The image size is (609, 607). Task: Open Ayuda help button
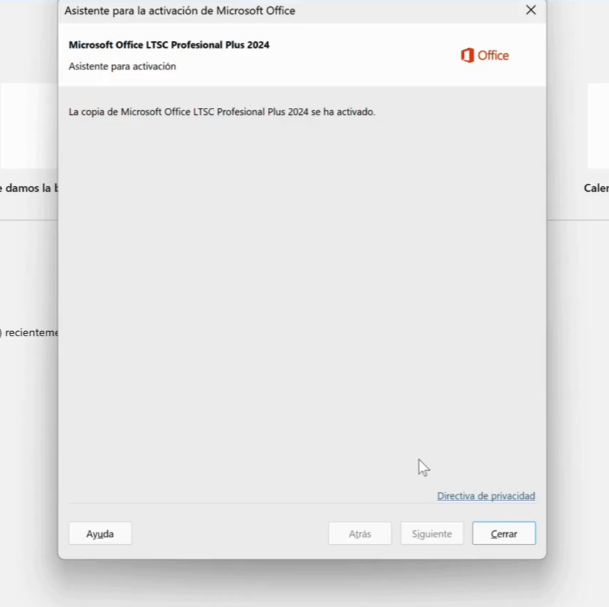(100, 533)
